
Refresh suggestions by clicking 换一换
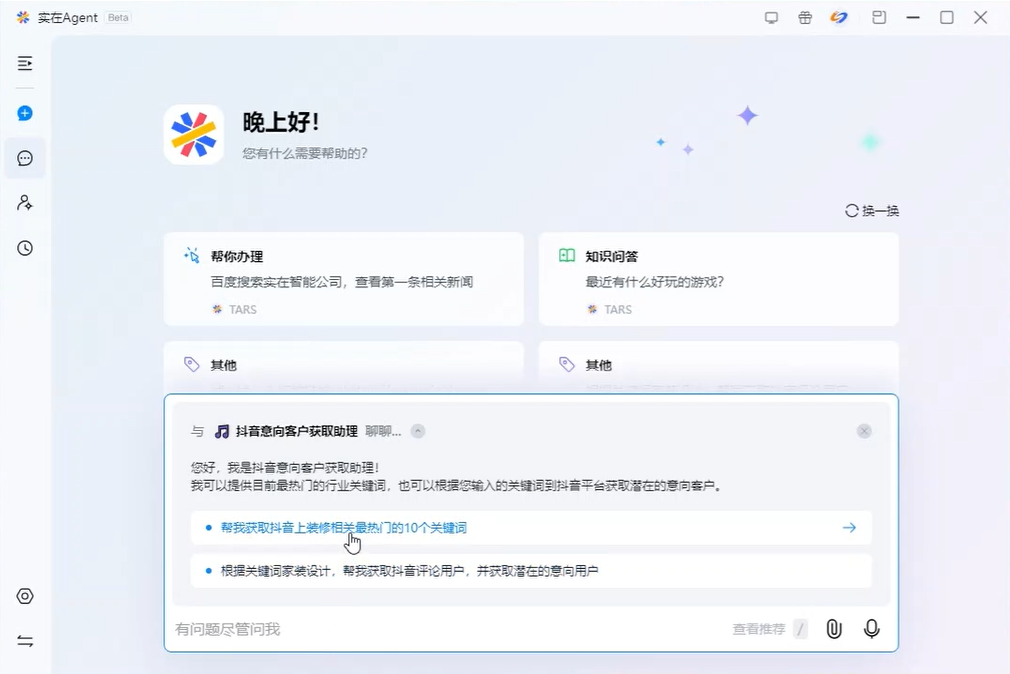click(x=871, y=210)
